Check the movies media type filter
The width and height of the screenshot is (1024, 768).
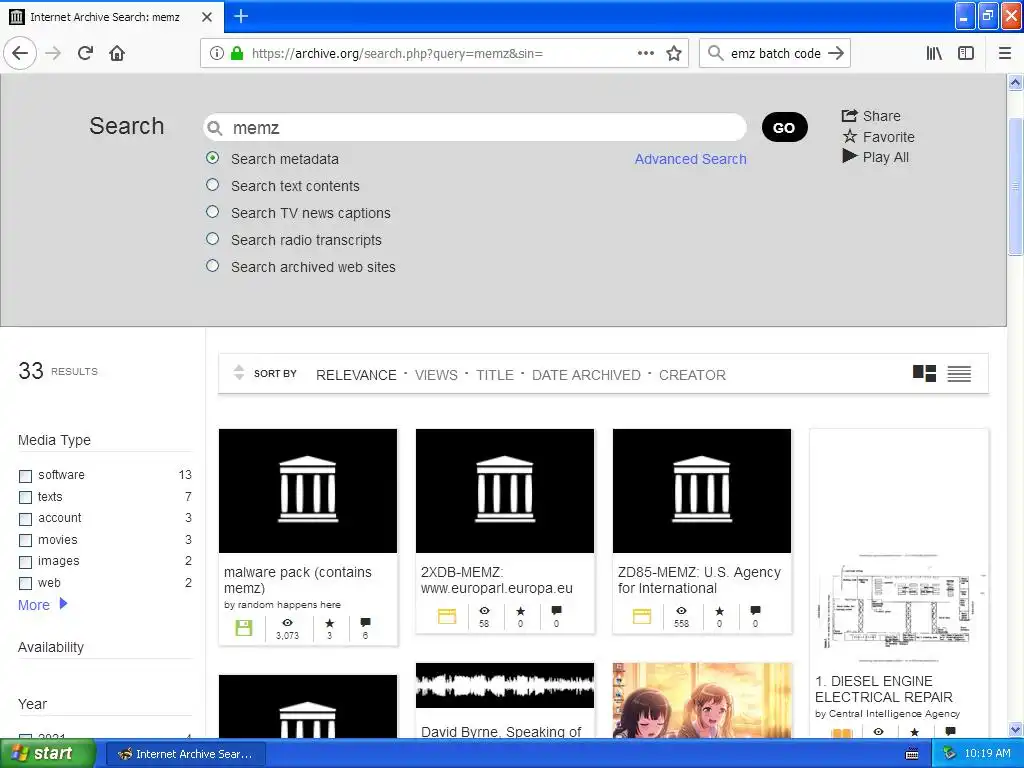pyautogui.click(x=25, y=541)
